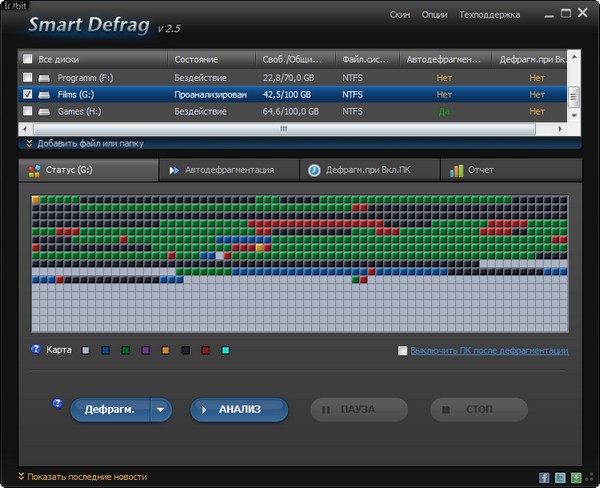Click the Facebook icon in the footer
The image size is (600, 488).
[x=545, y=478]
